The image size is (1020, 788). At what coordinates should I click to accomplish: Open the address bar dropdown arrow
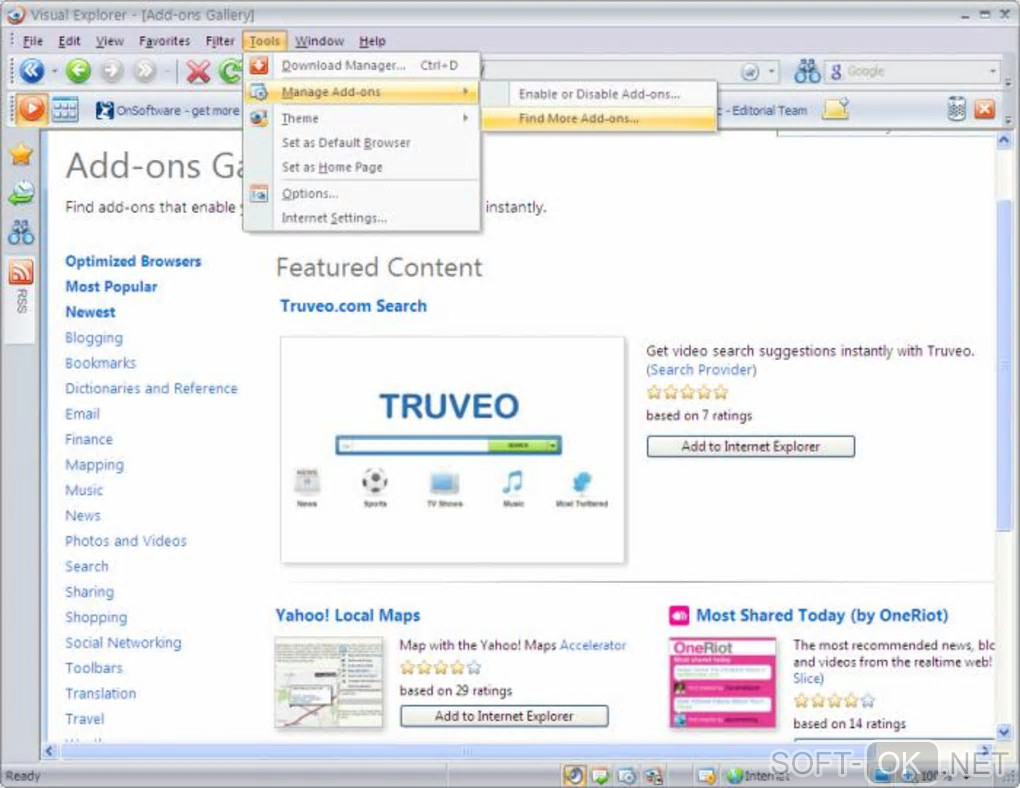pyautogui.click(x=772, y=71)
